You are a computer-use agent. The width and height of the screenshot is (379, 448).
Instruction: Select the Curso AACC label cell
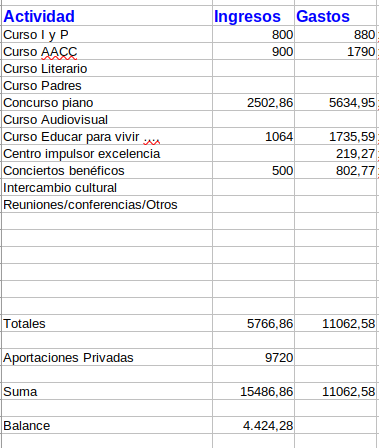[107, 51]
